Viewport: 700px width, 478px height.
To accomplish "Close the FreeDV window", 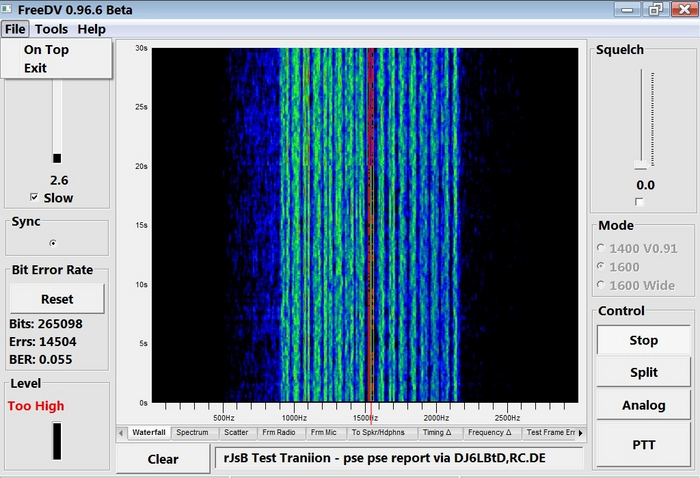I will click(684, 9).
